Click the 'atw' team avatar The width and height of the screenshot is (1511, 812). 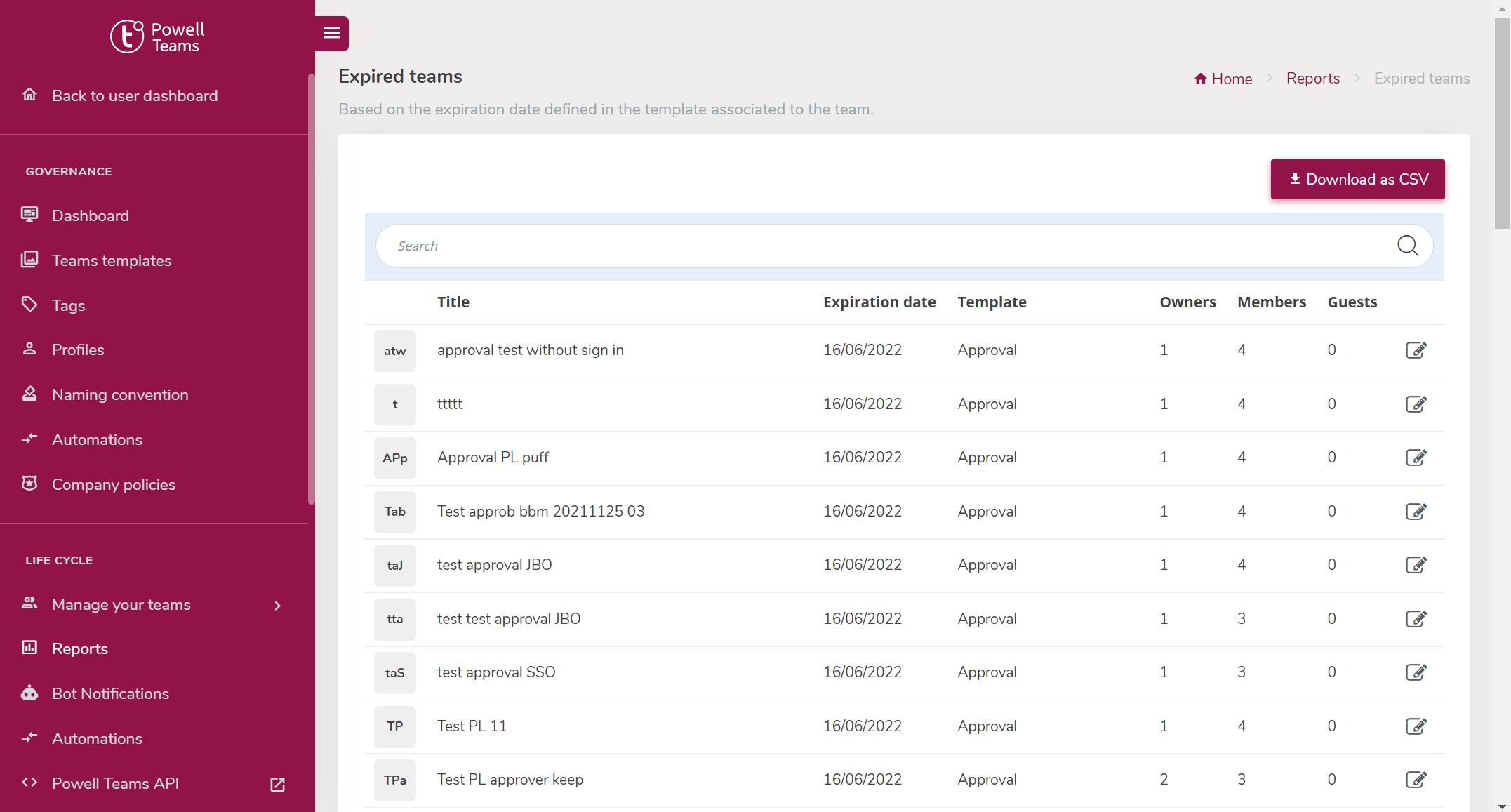click(395, 351)
